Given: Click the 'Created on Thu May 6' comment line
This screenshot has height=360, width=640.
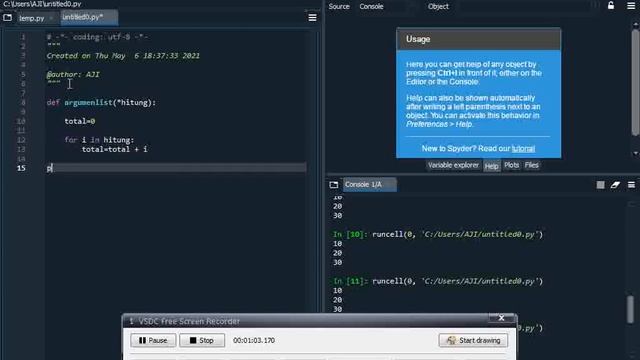Looking at the screenshot, I should [x=123, y=56].
